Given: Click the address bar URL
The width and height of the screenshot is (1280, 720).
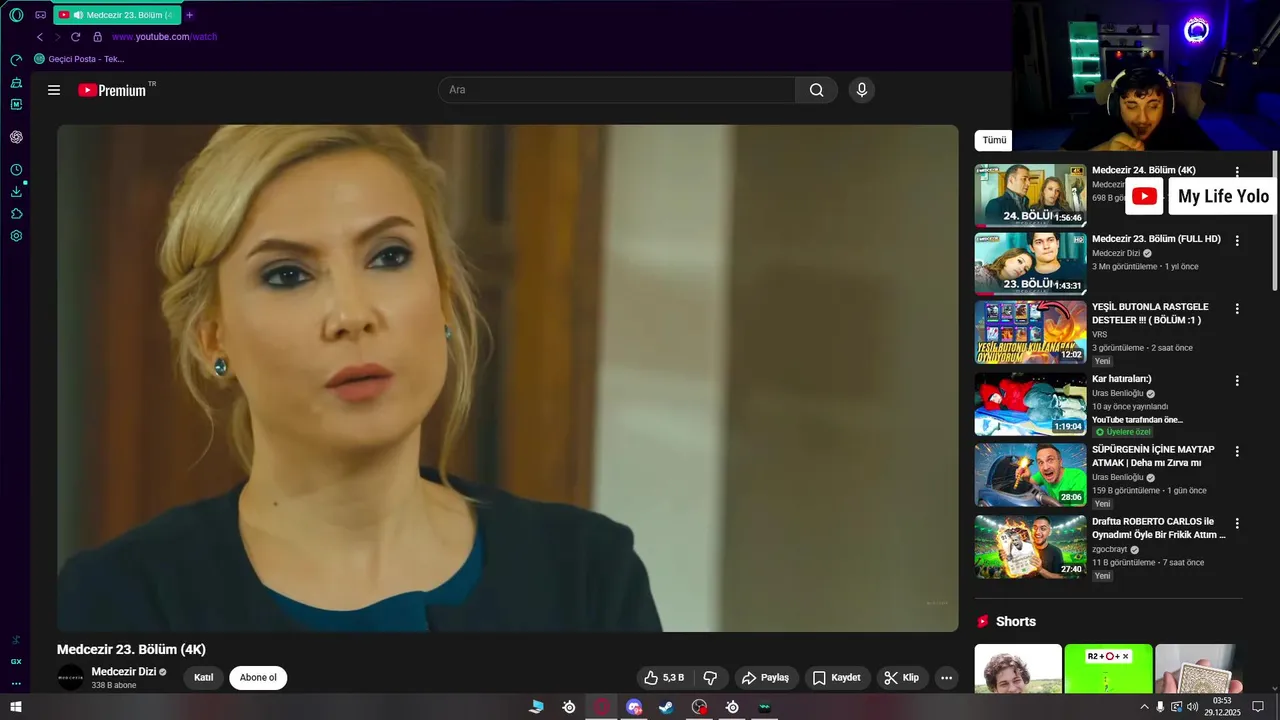Looking at the screenshot, I should [x=164, y=37].
